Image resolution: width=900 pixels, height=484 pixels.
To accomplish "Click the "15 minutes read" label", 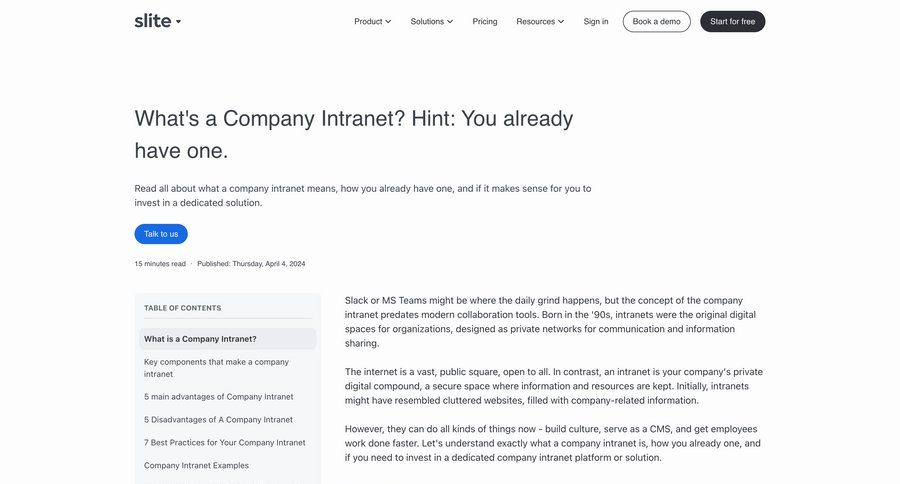I will click(x=160, y=264).
